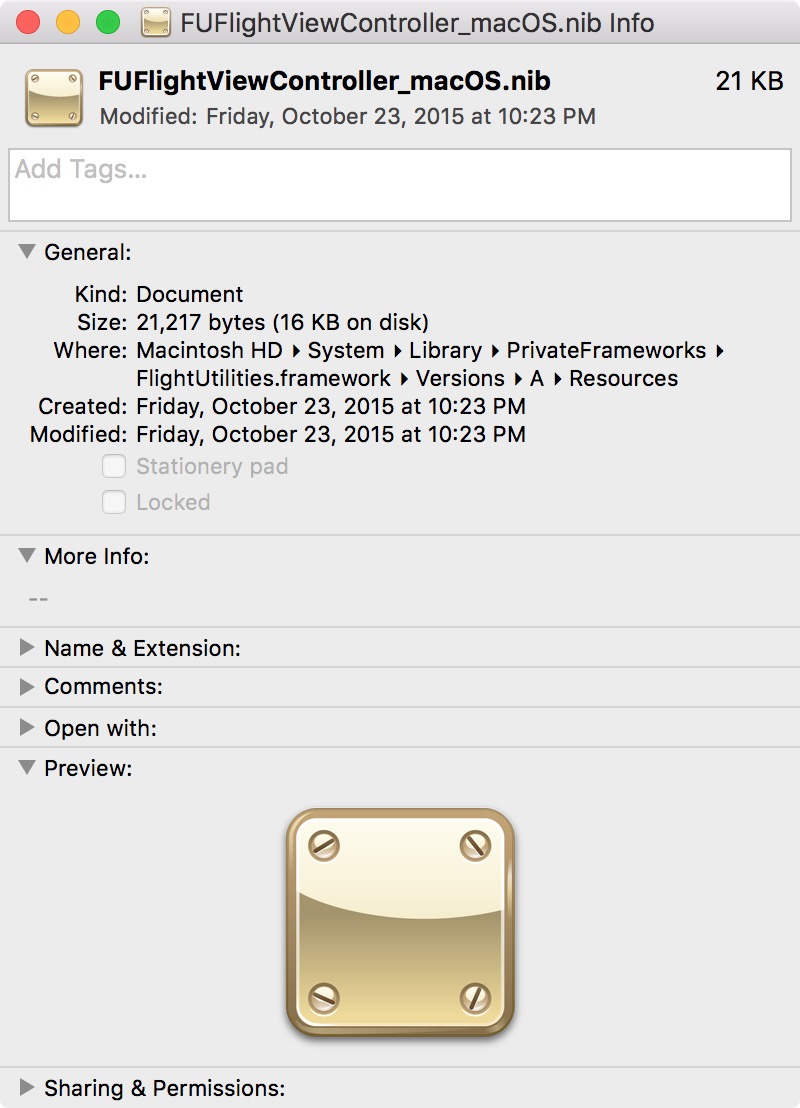
Task: Collapse the Preview section
Action: (28, 768)
